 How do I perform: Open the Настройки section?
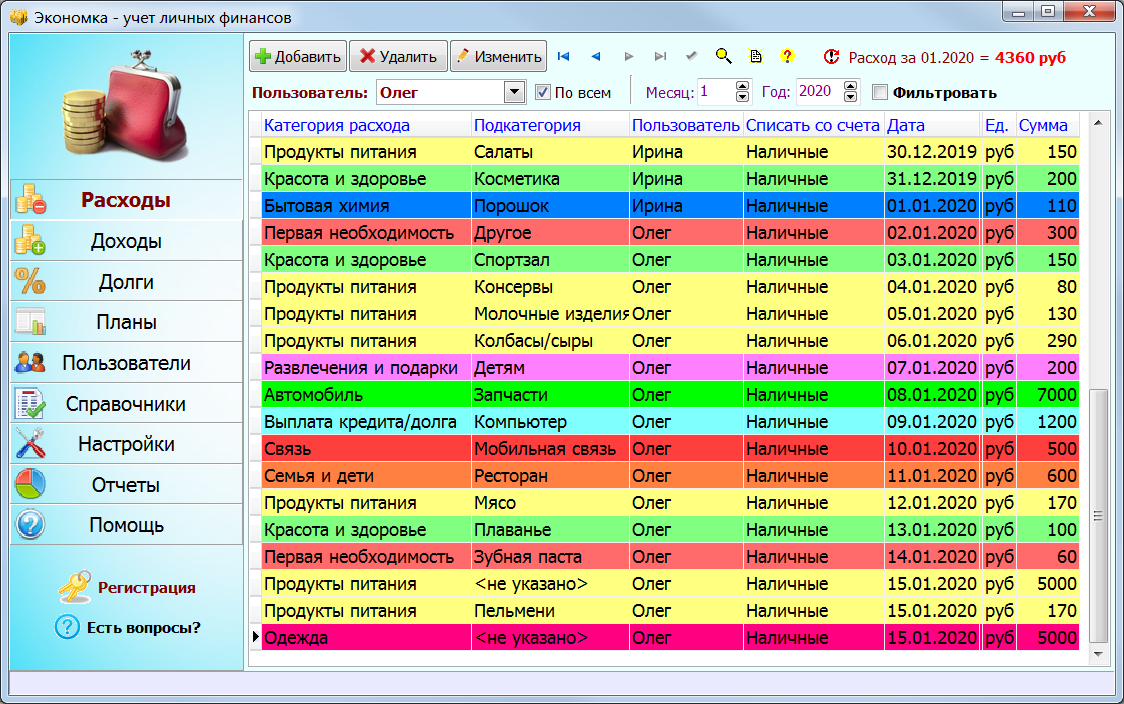pos(127,444)
